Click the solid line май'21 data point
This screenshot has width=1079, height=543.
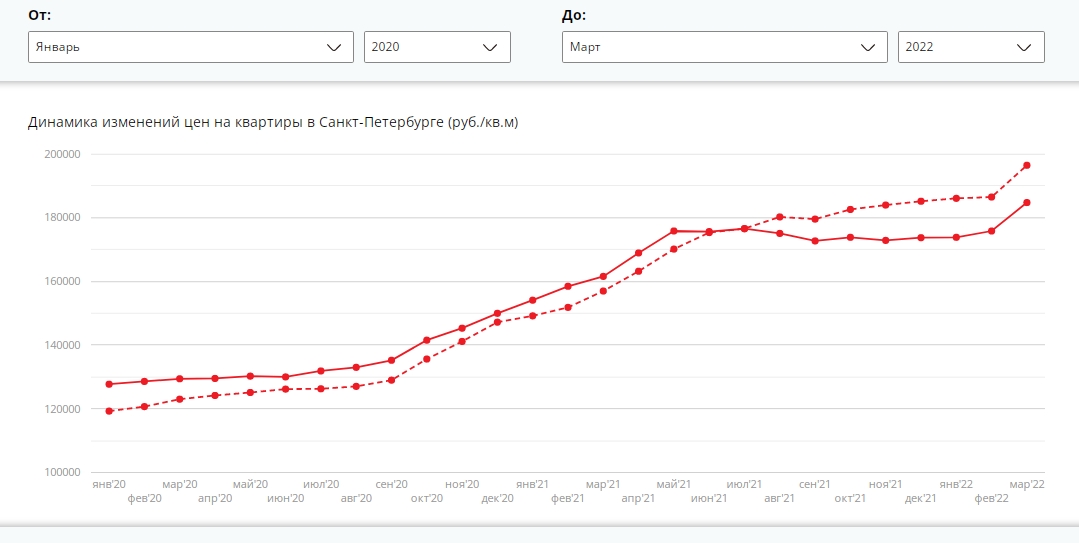[674, 231]
